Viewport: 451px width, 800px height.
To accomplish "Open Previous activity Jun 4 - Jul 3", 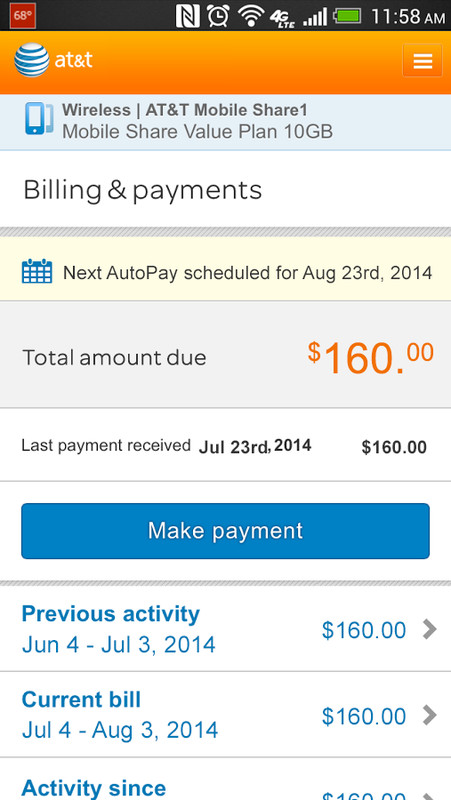I will 226,629.
